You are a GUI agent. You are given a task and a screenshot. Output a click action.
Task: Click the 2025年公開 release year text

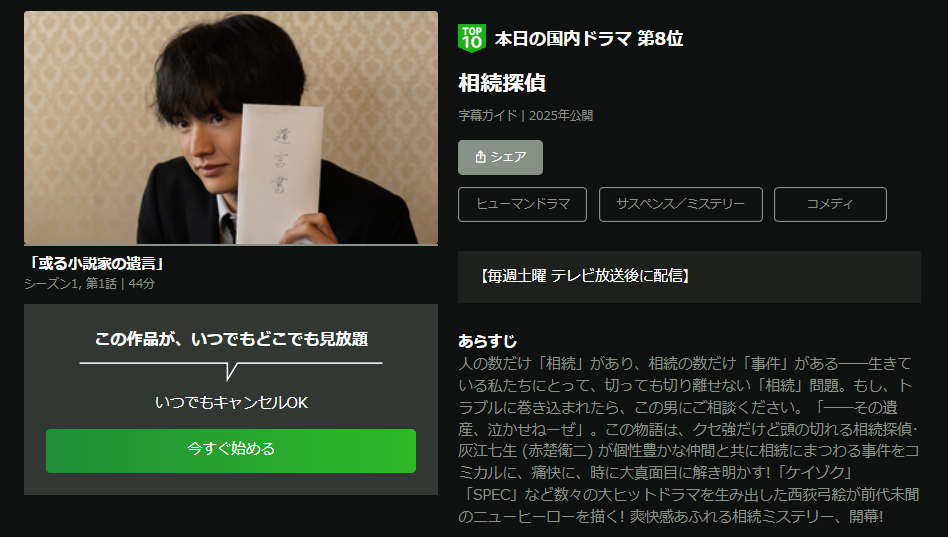561,116
